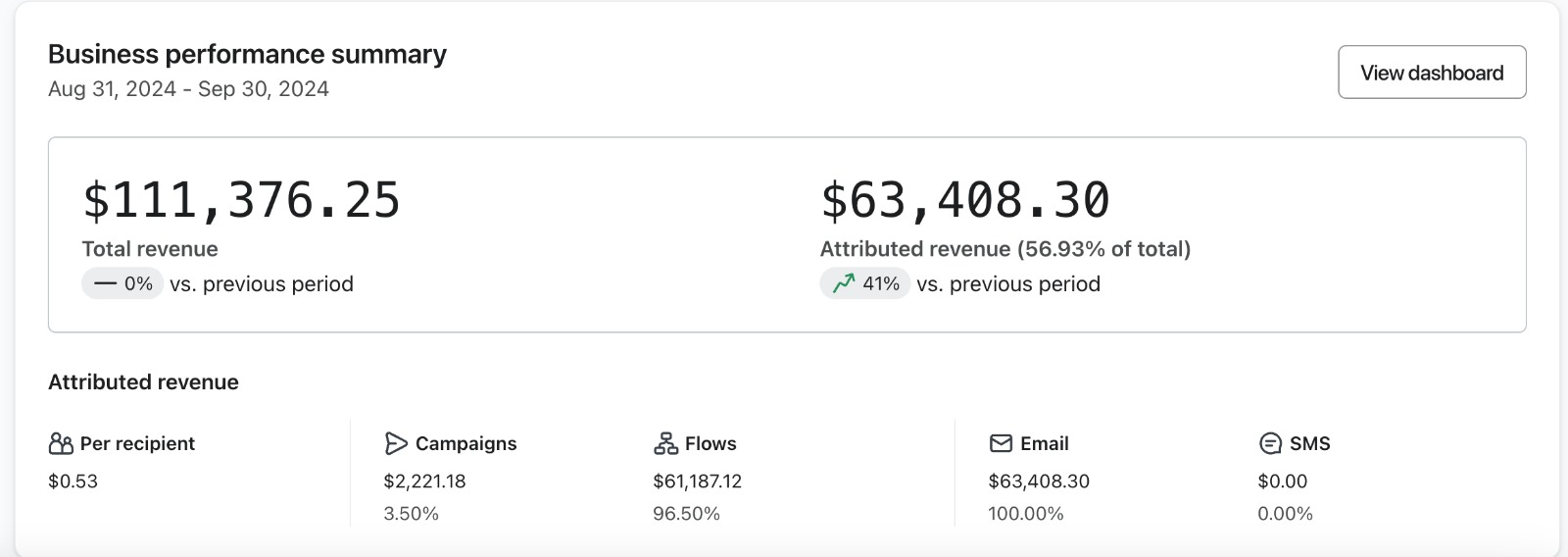Click the SMS revenue value $0.00

[1282, 481]
